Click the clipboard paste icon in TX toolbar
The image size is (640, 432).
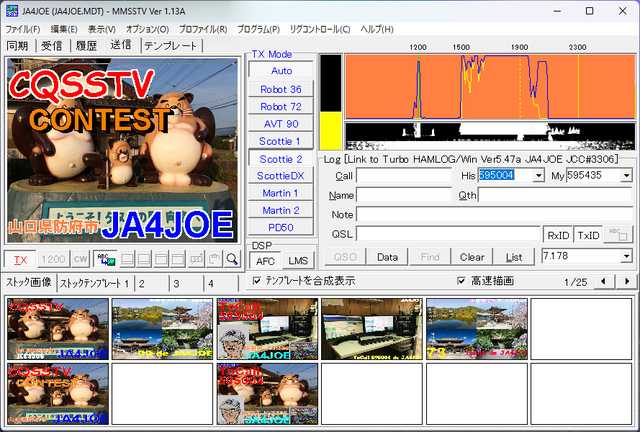click(x=214, y=259)
